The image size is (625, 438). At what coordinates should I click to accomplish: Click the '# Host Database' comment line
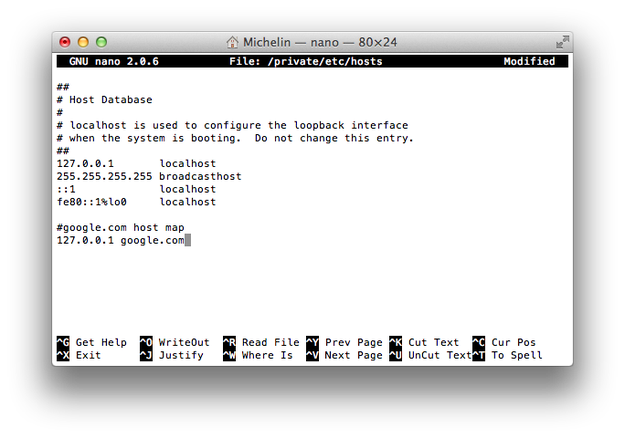[x=104, y=100]
